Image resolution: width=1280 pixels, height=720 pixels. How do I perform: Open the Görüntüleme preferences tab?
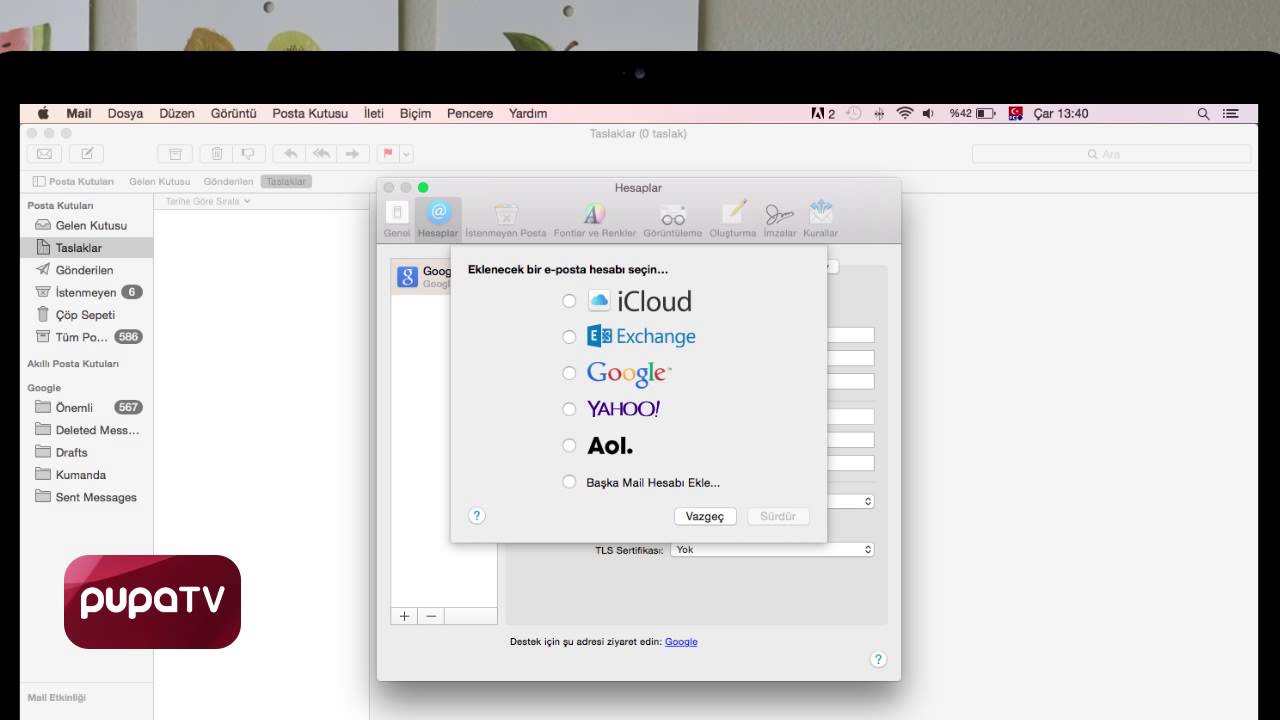(x=673, y=220)
